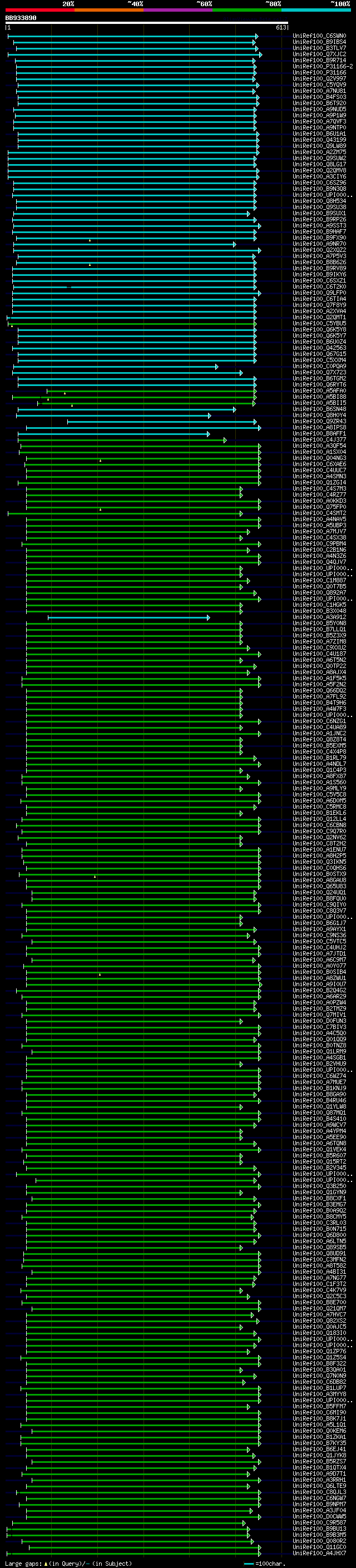Screen dimensions: 356x1568
Task: Click hit label UniRef100_Q8H0Y4
Action: (x=319, y=415)
